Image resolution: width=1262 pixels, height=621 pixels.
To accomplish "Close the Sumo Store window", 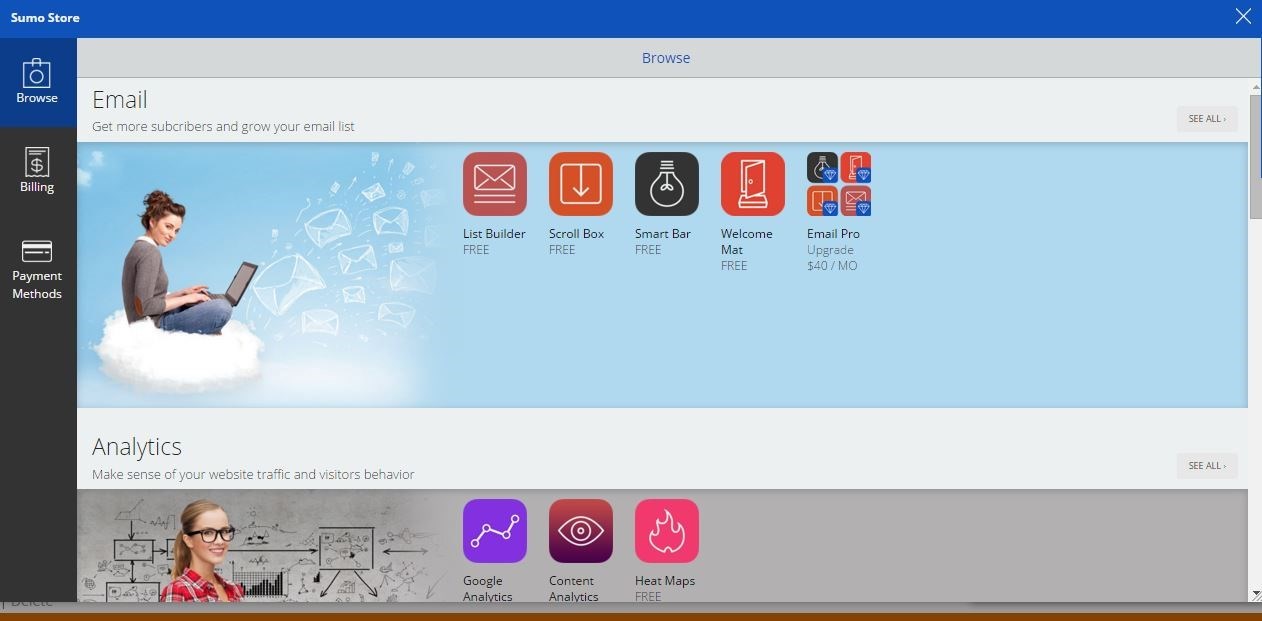I will click(x=1243, y=16).
